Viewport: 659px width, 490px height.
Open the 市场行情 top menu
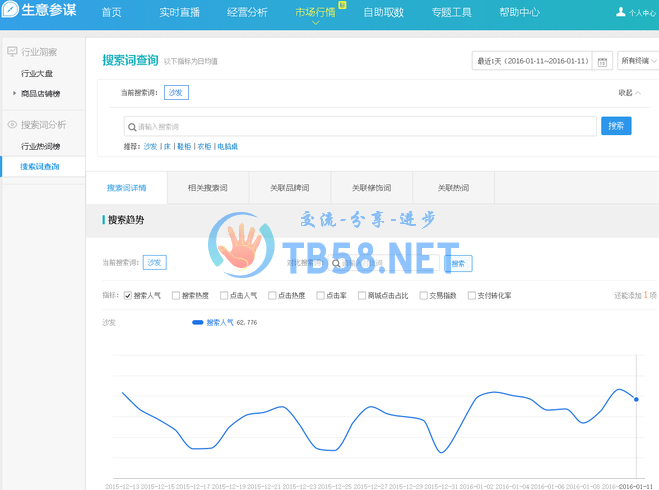[315, 13]
